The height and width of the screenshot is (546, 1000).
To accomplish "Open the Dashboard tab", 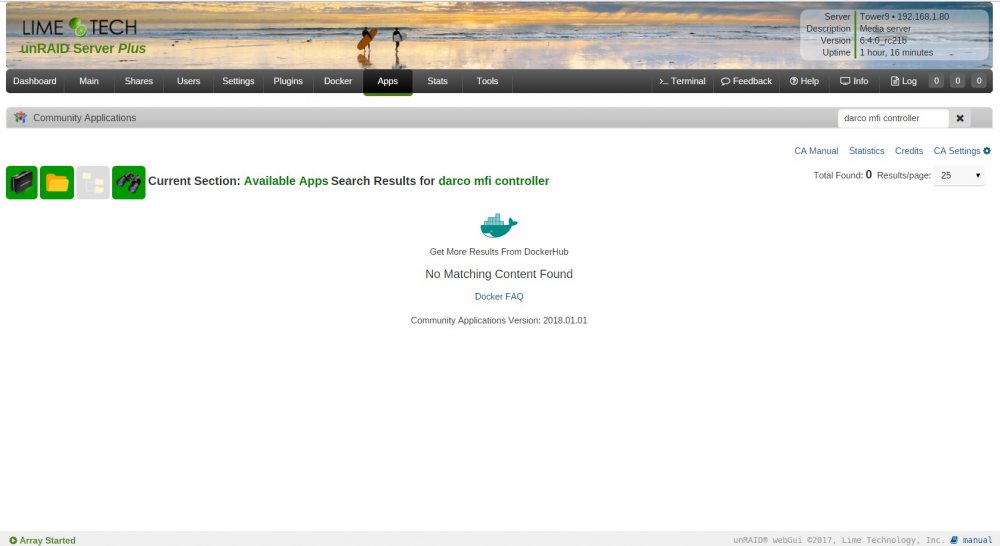I will (34, 81).
